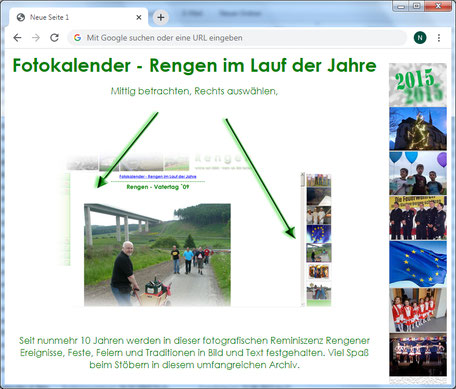Select the illuminated church night thumbnail

point(418,129)
